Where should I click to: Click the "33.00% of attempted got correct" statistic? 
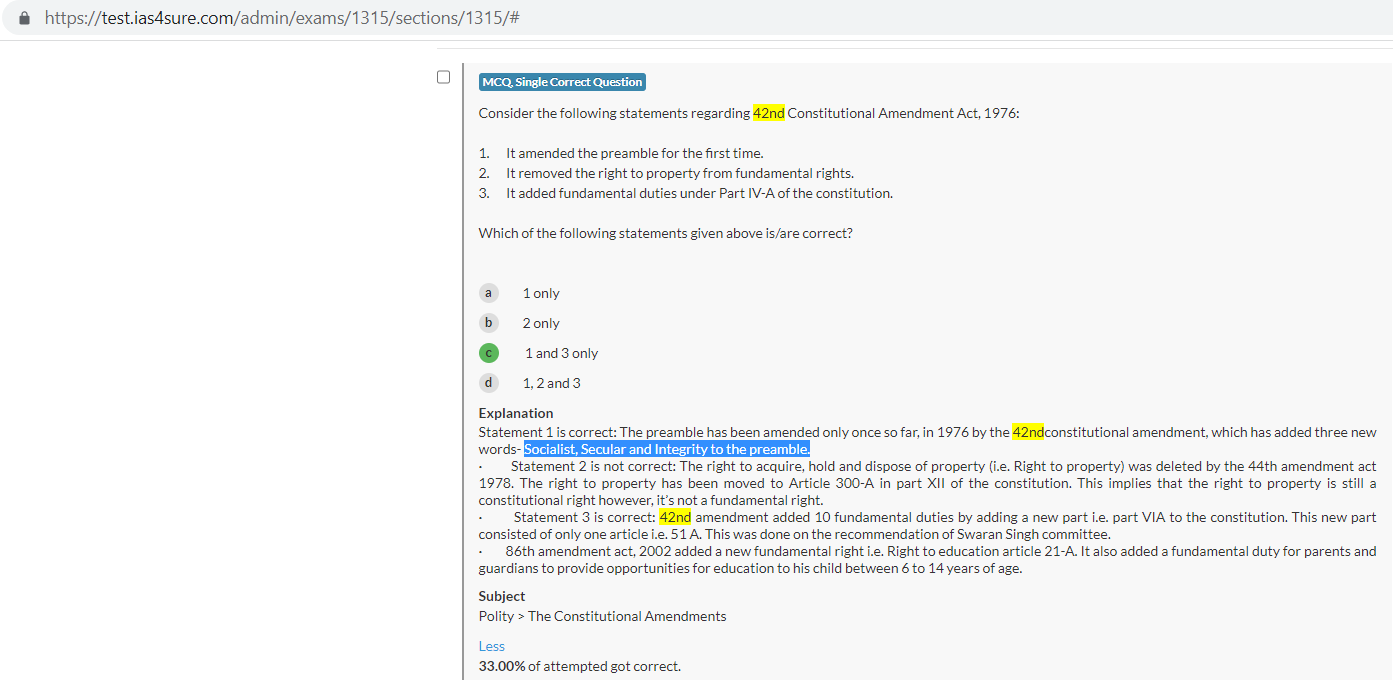[579, 666]
